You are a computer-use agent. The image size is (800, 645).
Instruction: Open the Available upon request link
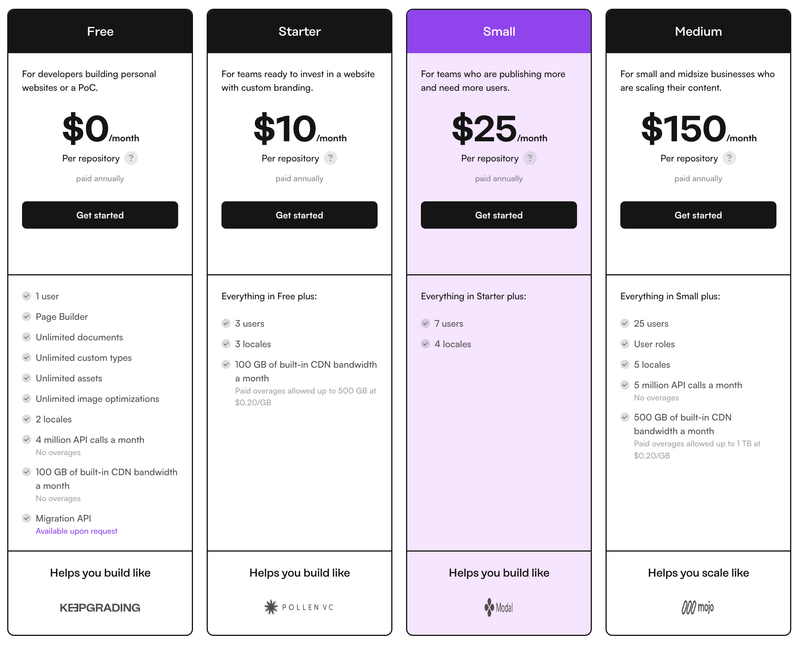pyautogui.click(x=77, y=531)
